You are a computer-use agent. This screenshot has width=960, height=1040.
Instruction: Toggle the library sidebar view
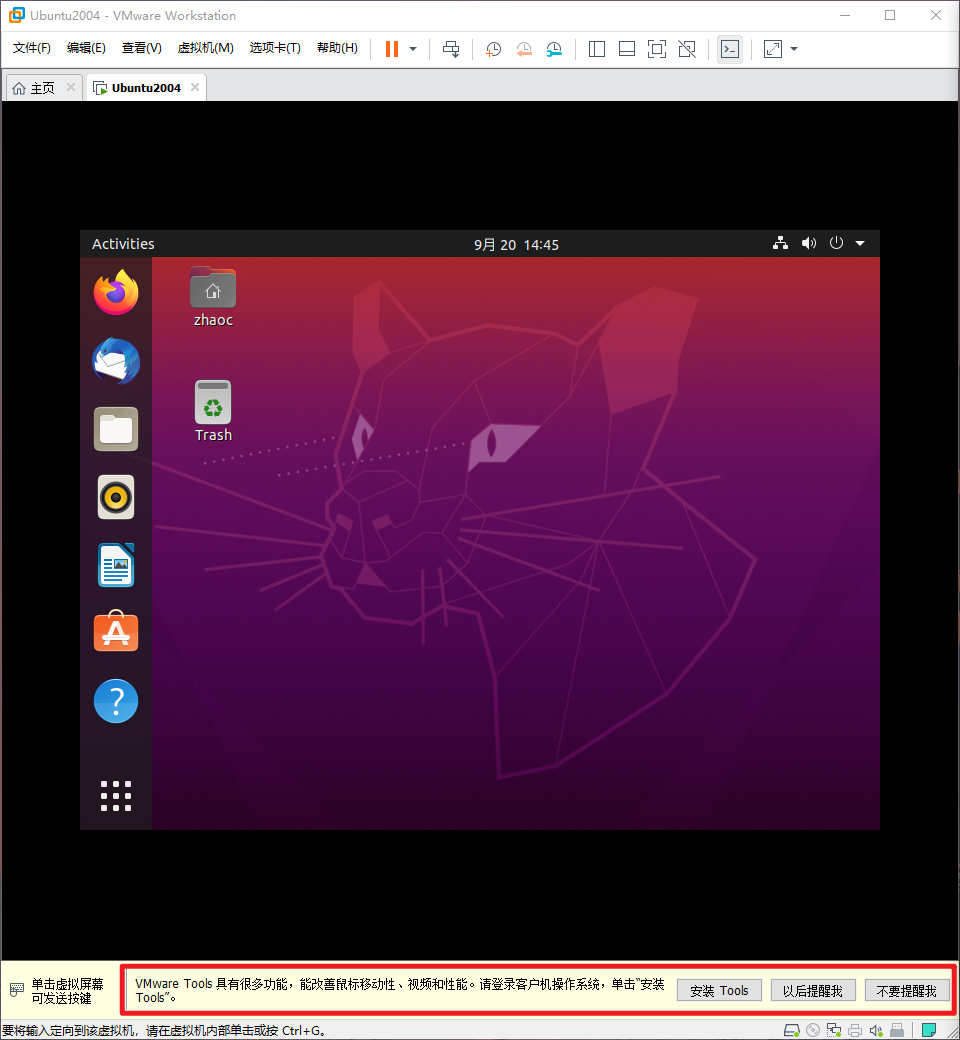pyautogui.click(x=596, y=48)
